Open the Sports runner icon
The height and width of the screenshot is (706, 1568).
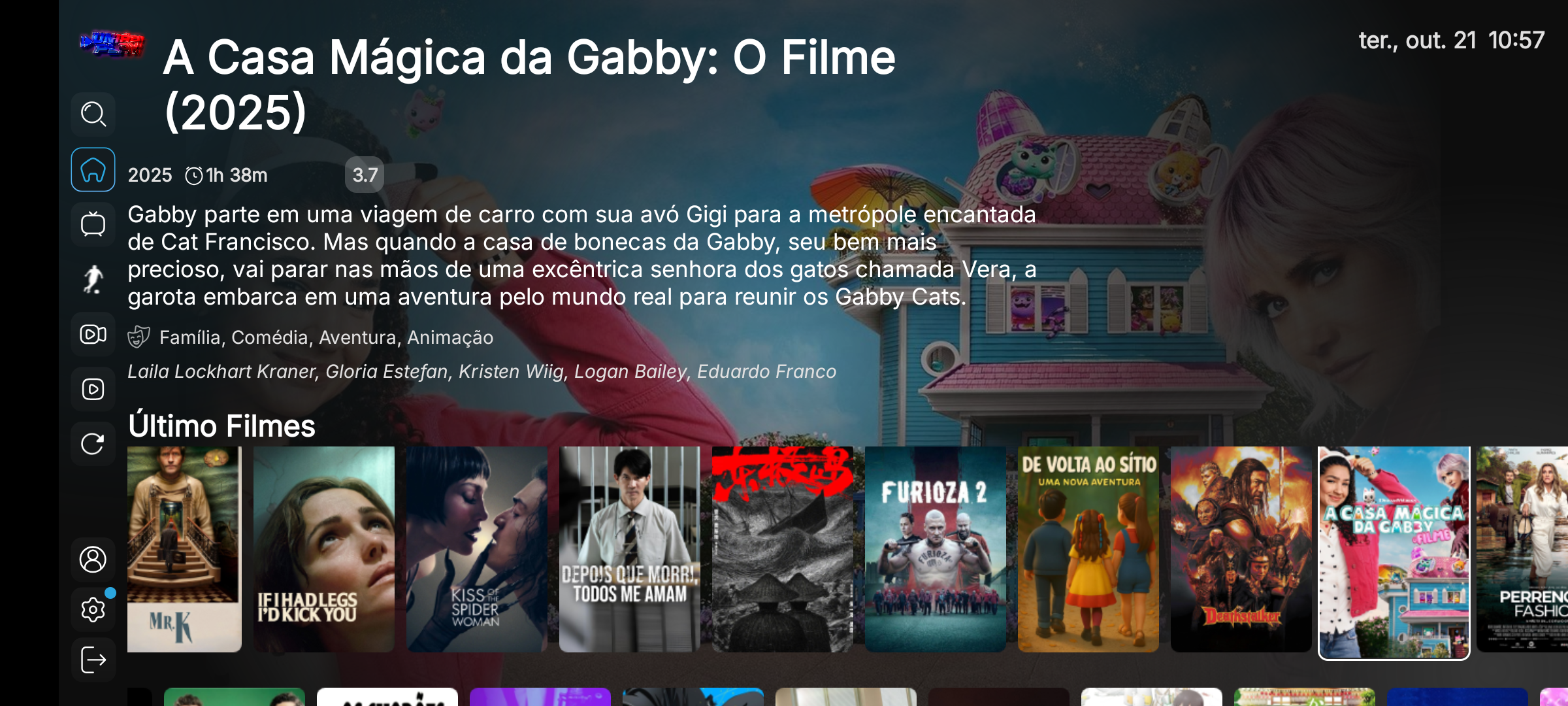coord(93,279)
